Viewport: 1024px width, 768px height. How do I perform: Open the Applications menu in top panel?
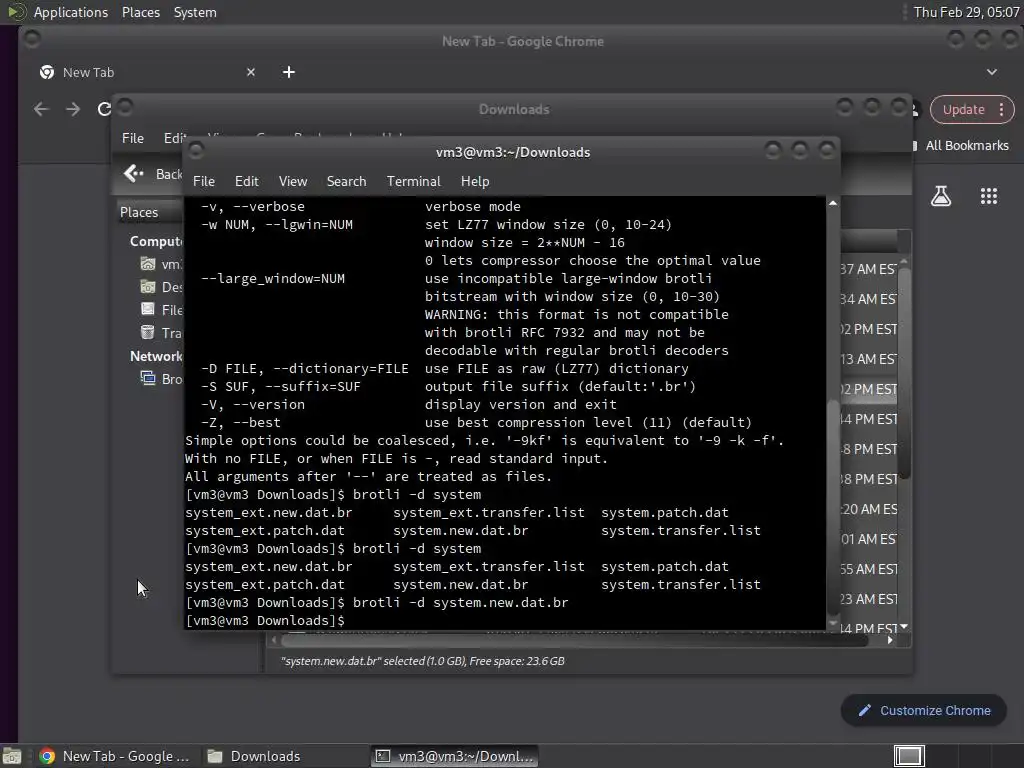pyautogui.click(x=71, y=12)
